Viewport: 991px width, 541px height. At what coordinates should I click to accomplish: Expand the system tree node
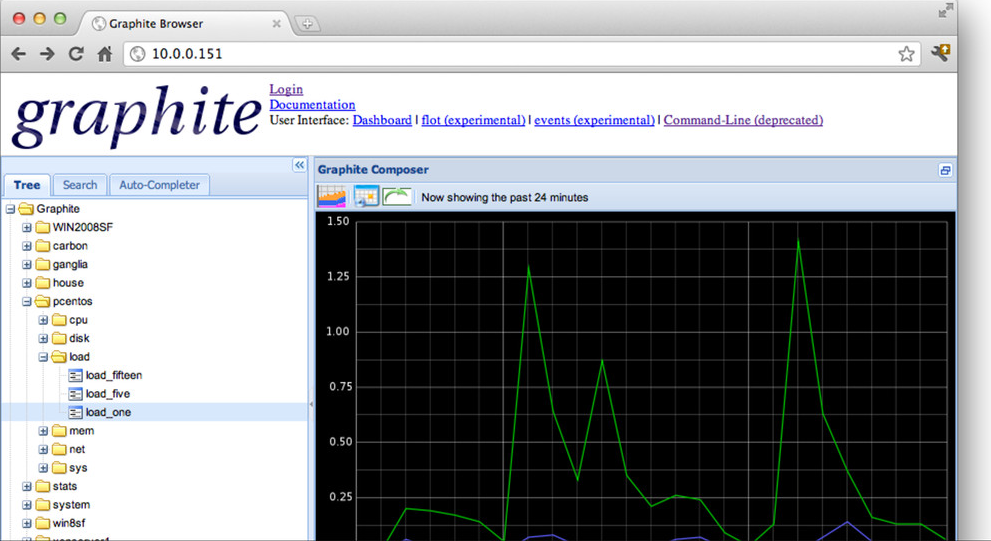[27, 505]
